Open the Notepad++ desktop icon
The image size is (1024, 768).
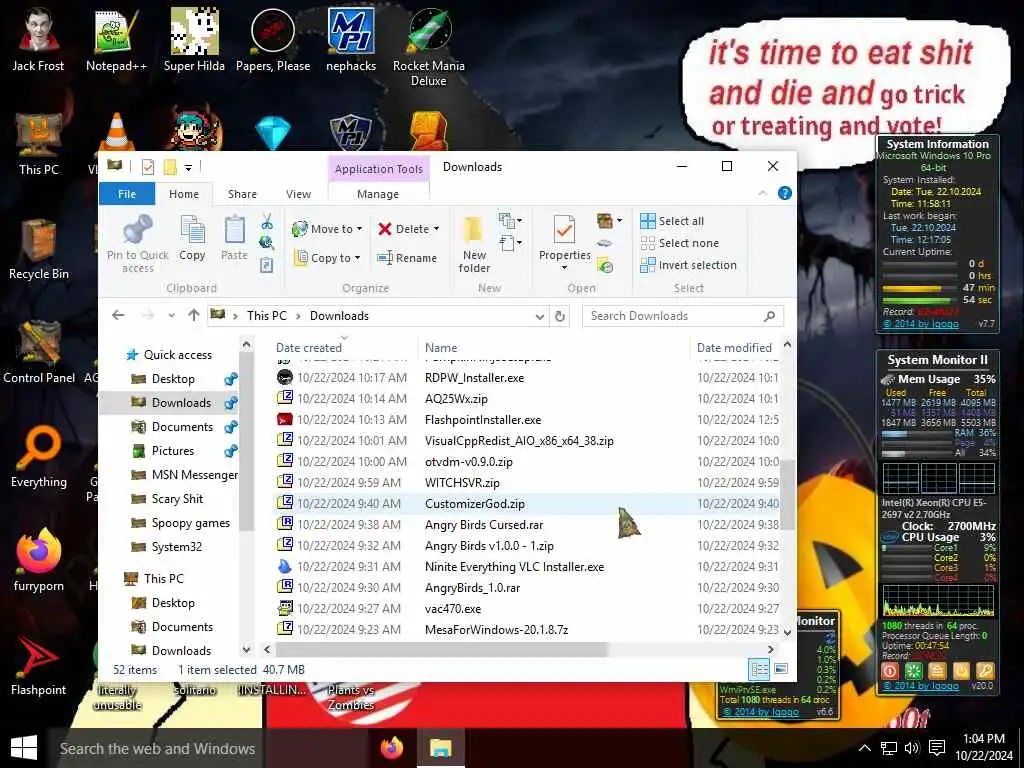(116, 40)
